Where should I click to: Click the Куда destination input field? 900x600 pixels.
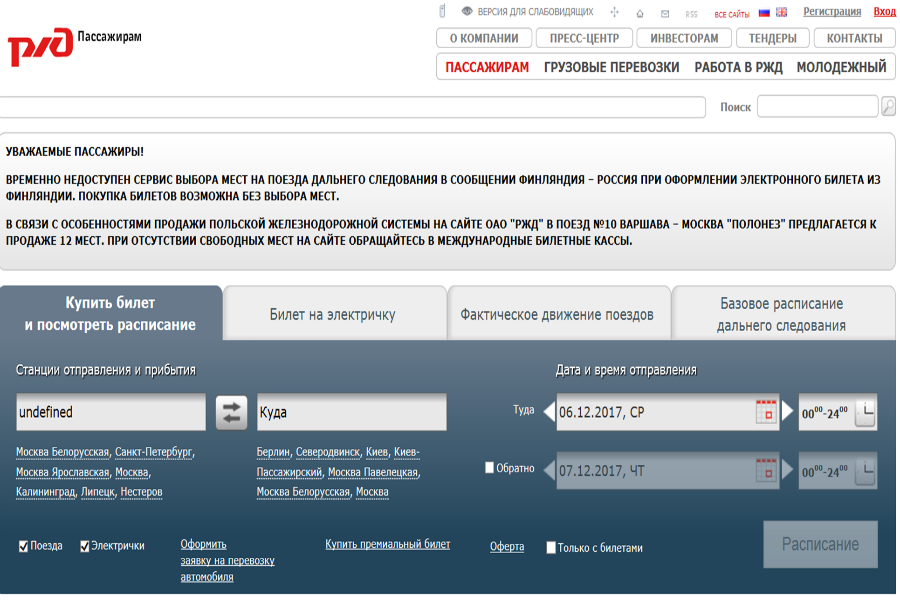(x=350, y=412)
